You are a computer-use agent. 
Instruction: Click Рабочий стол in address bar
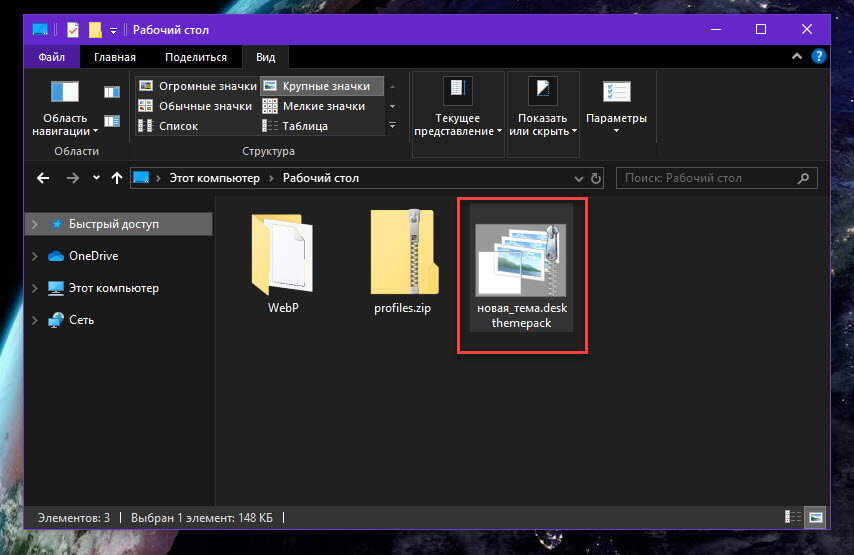321,178
